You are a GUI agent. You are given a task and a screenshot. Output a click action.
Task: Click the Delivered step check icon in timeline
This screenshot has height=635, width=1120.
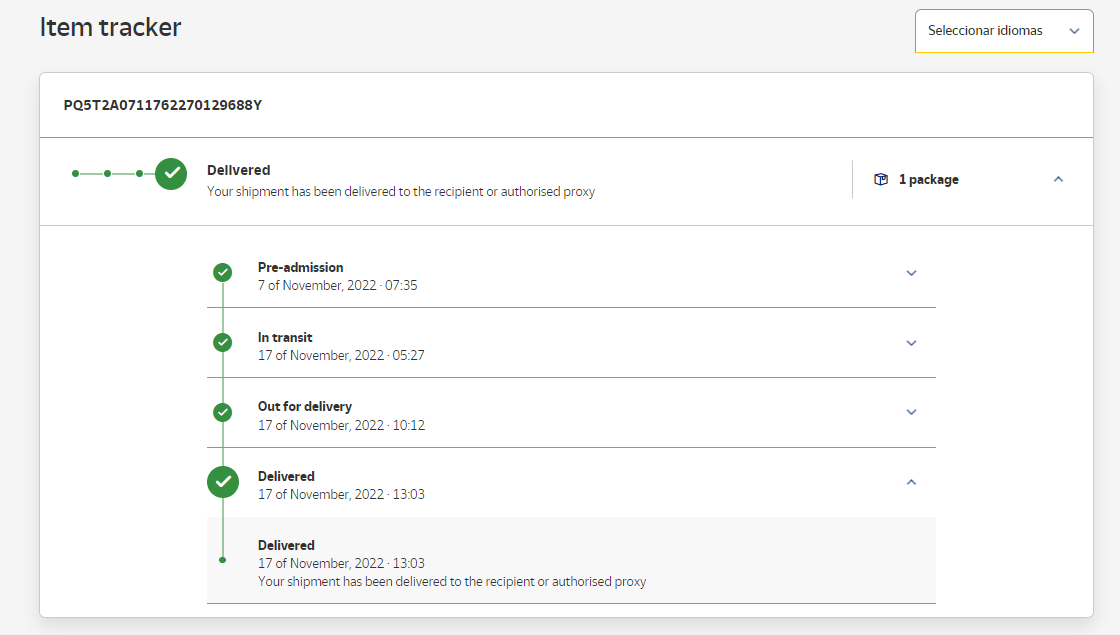223,482
